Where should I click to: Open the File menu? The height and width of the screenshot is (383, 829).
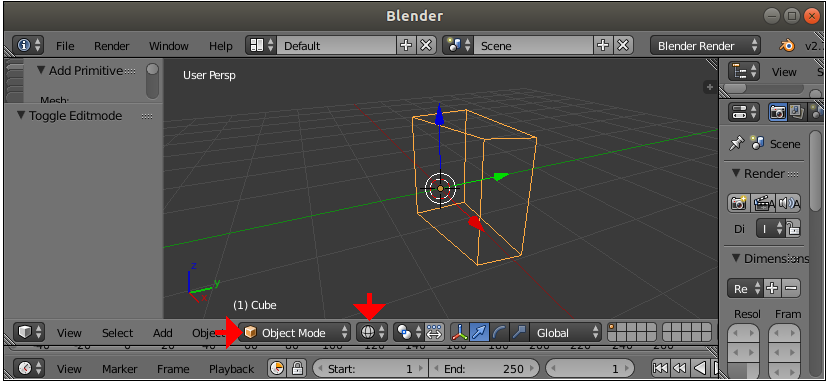click(65, 46)
